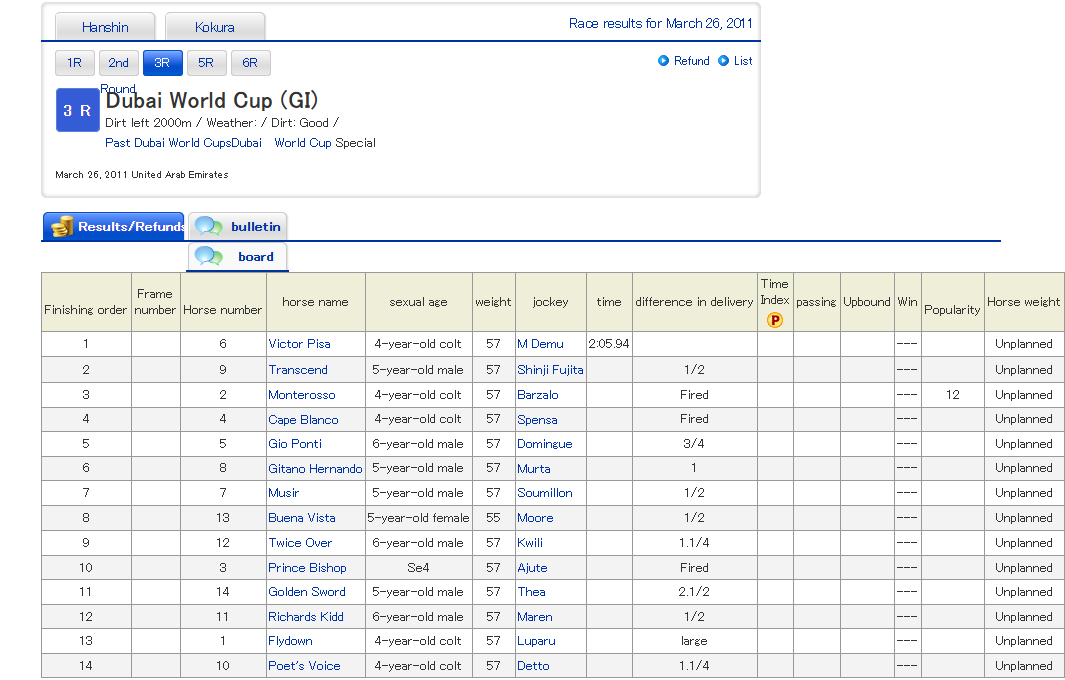Click the 2.1/2 margin cell

pos(694,592)
